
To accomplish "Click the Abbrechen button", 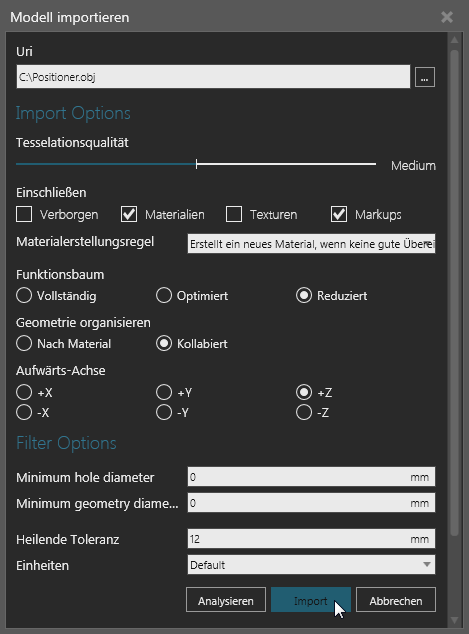I will (x=396, y=600).
